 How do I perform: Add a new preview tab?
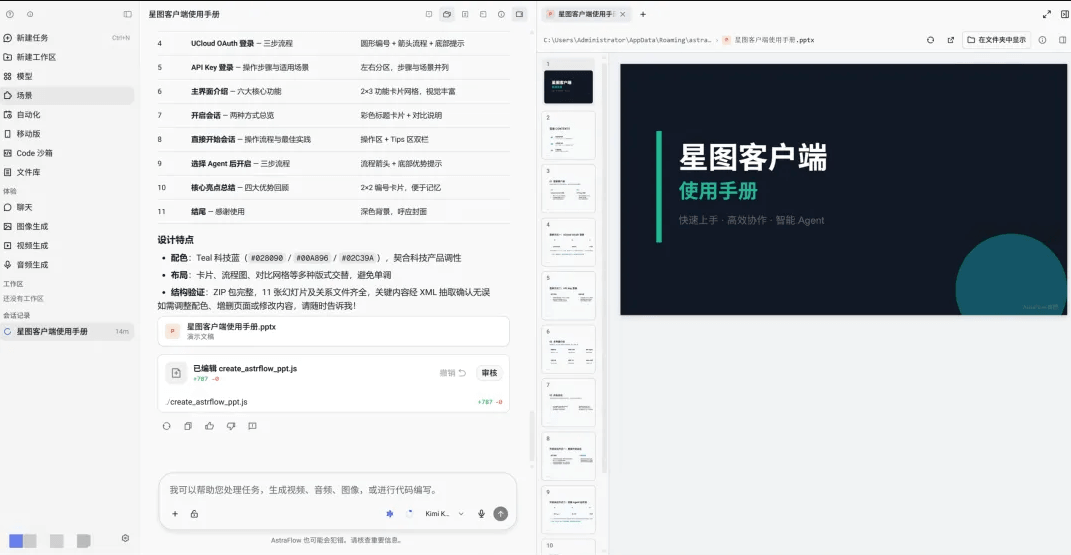(x=643, y=14)
